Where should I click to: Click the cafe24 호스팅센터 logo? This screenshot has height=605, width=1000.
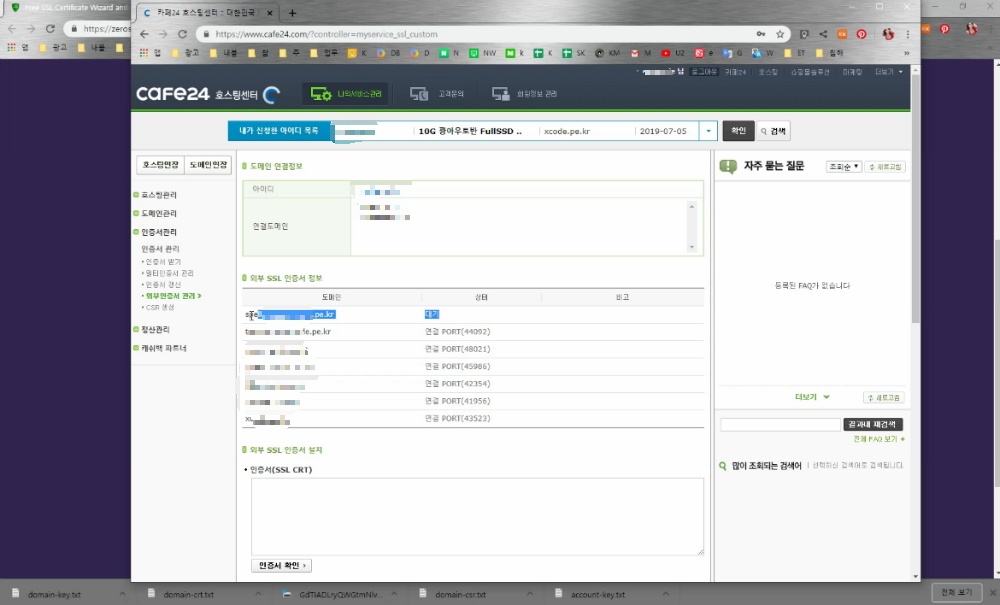coord(208,94)
